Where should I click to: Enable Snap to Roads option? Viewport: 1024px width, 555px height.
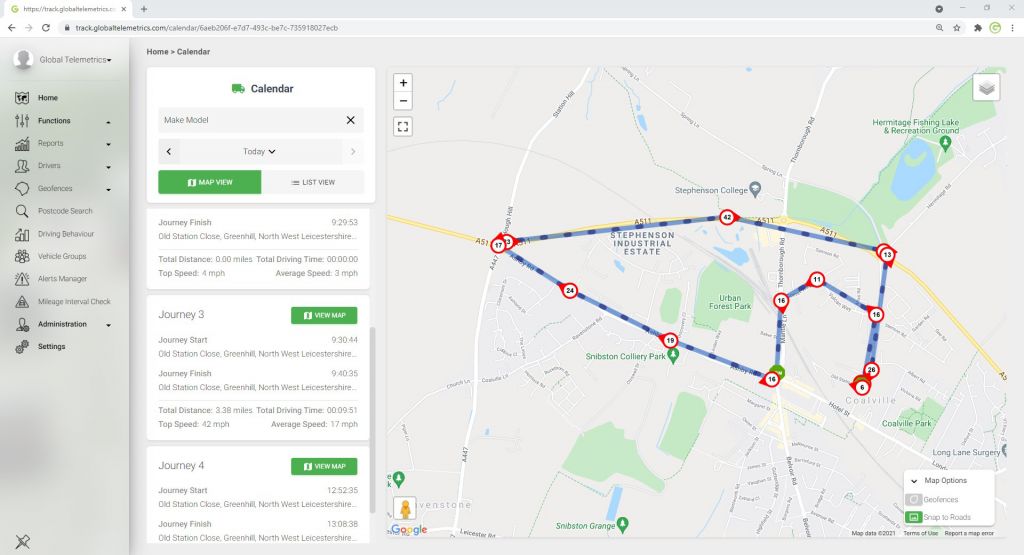tap(913, 517)
